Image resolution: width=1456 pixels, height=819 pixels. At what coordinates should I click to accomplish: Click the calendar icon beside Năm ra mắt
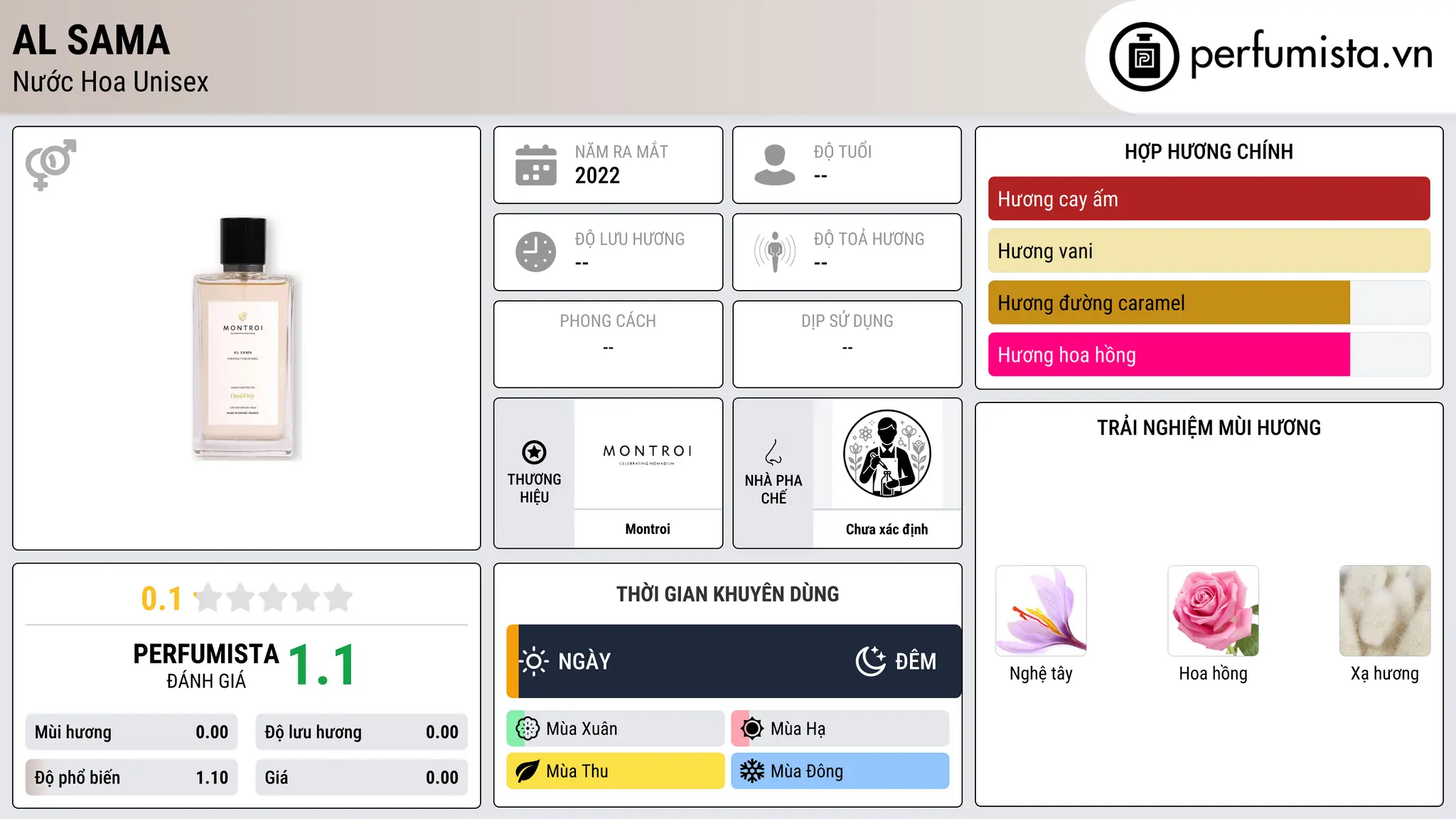pos(536,165)
